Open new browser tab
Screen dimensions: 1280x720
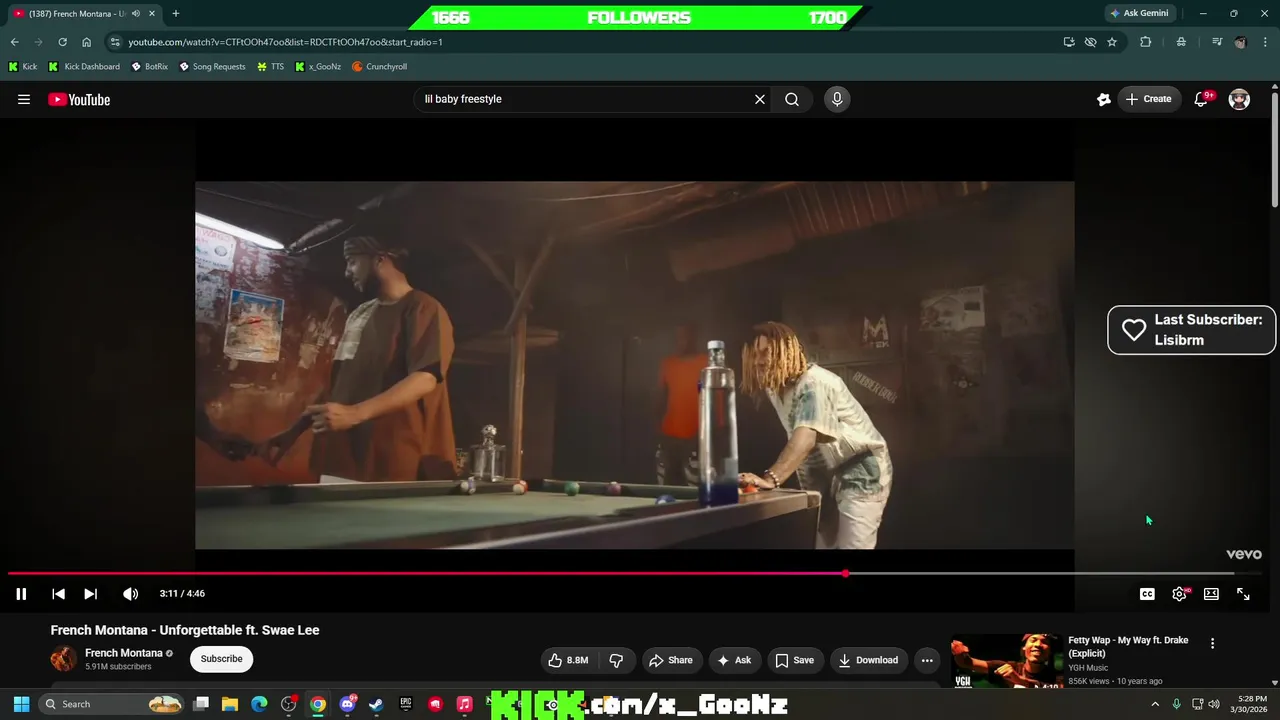[x=176, y=13]
